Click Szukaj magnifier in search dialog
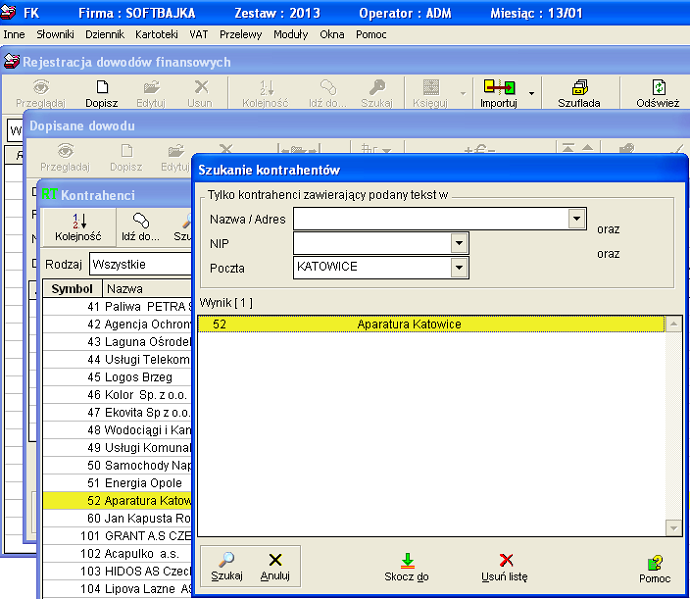The image size is (690, 599). click(227, 567)
